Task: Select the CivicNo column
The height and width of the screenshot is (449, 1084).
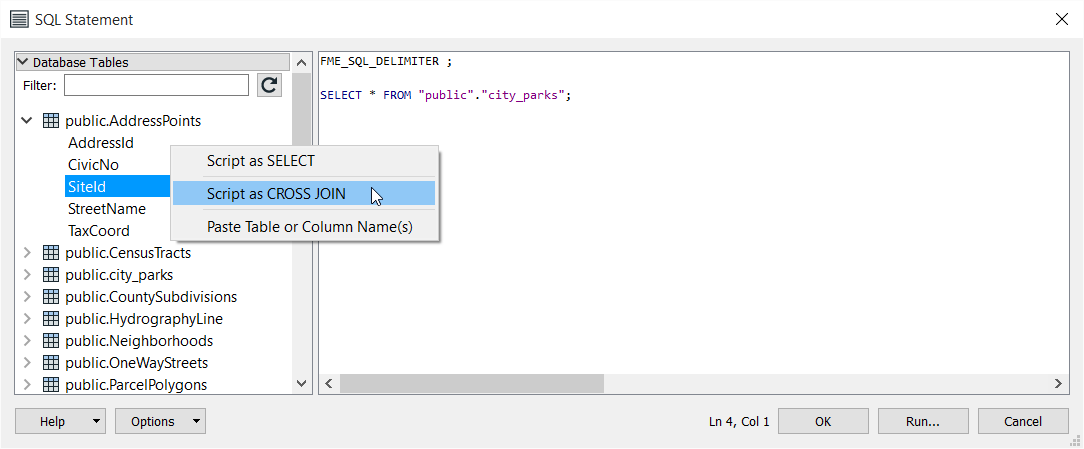Action: pyautogui.click(x=93, y=165)
